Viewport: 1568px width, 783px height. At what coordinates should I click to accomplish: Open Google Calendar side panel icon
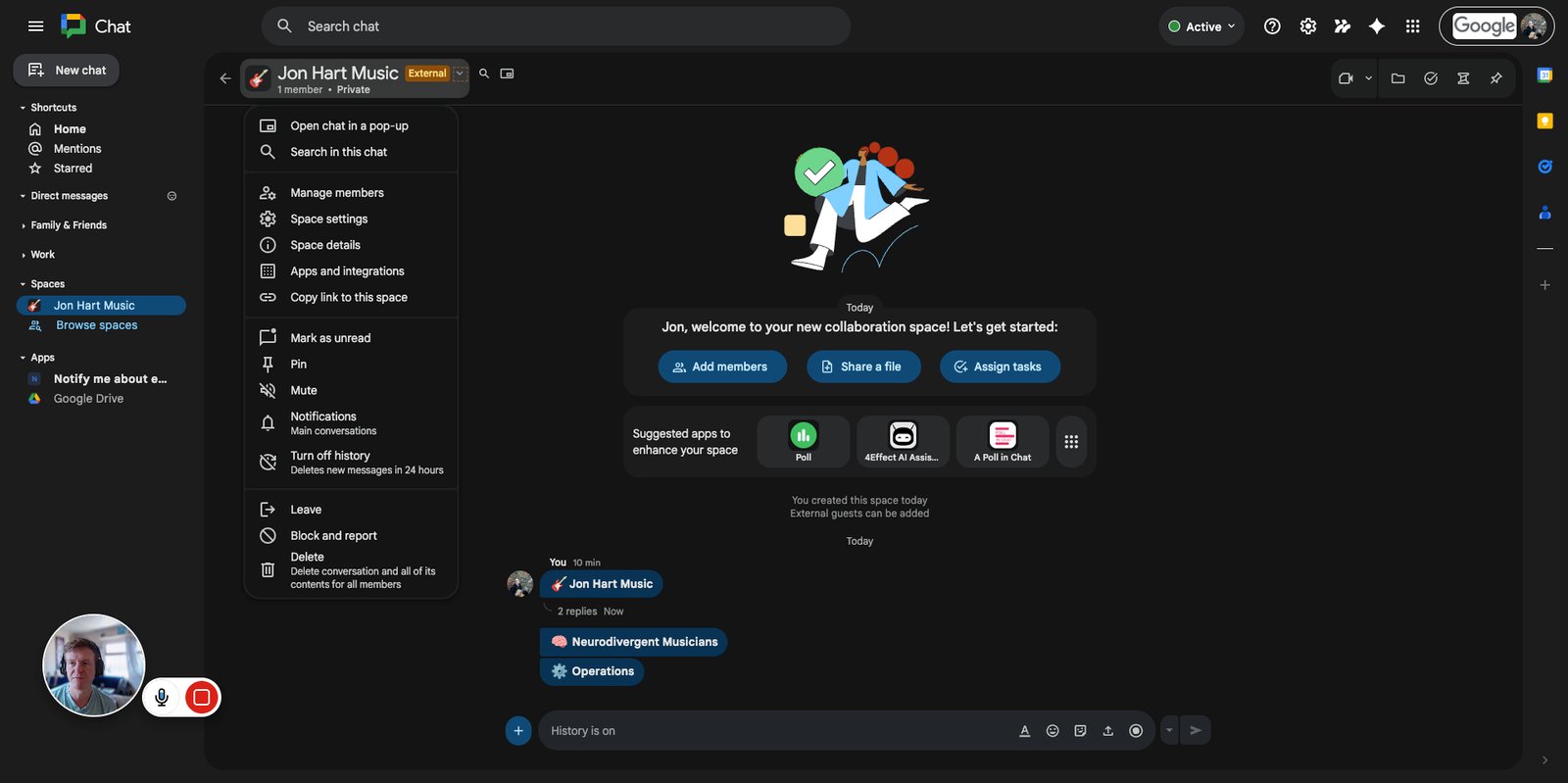(1544, 75)
